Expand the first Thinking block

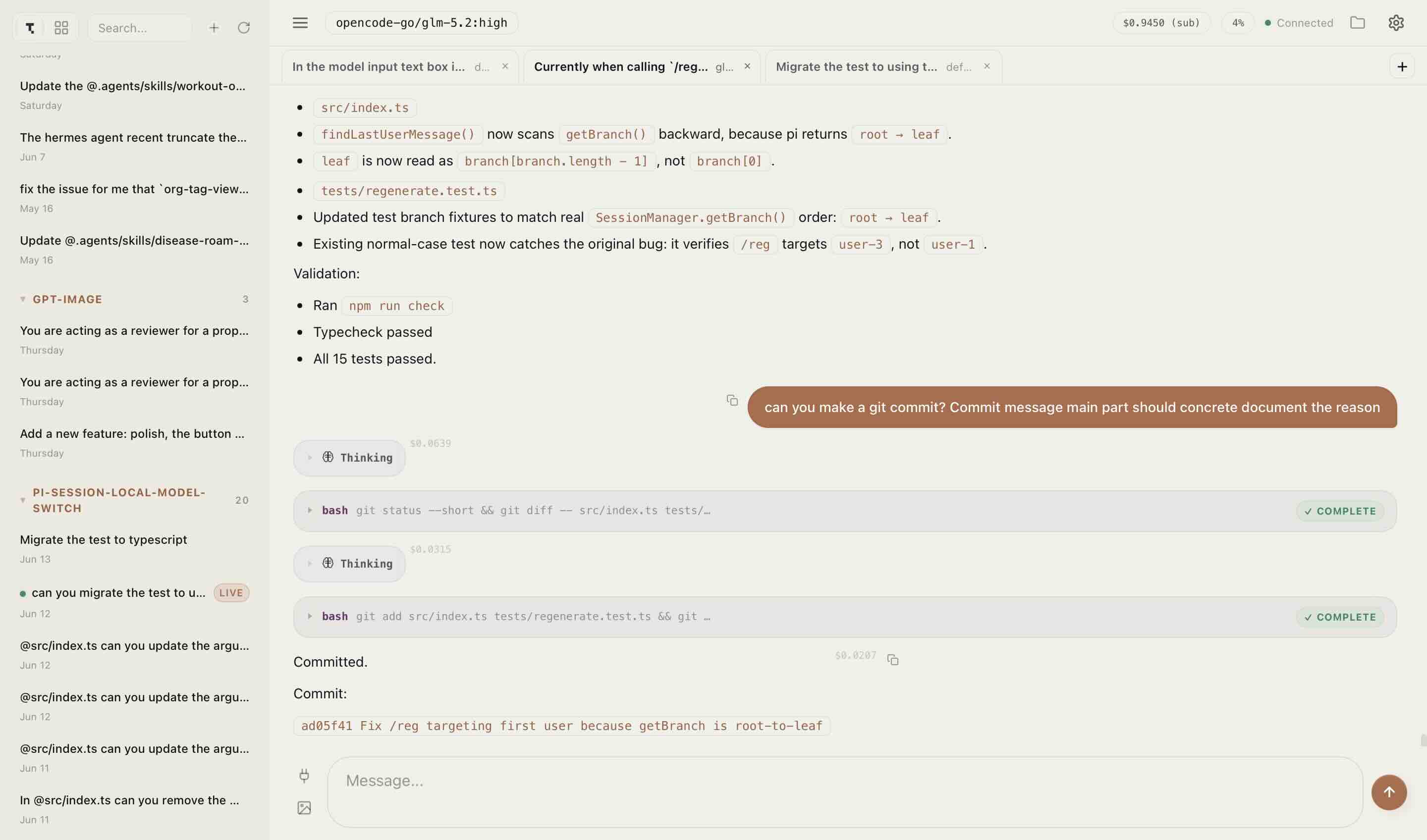pyautogui.click(x=349, y=457)
